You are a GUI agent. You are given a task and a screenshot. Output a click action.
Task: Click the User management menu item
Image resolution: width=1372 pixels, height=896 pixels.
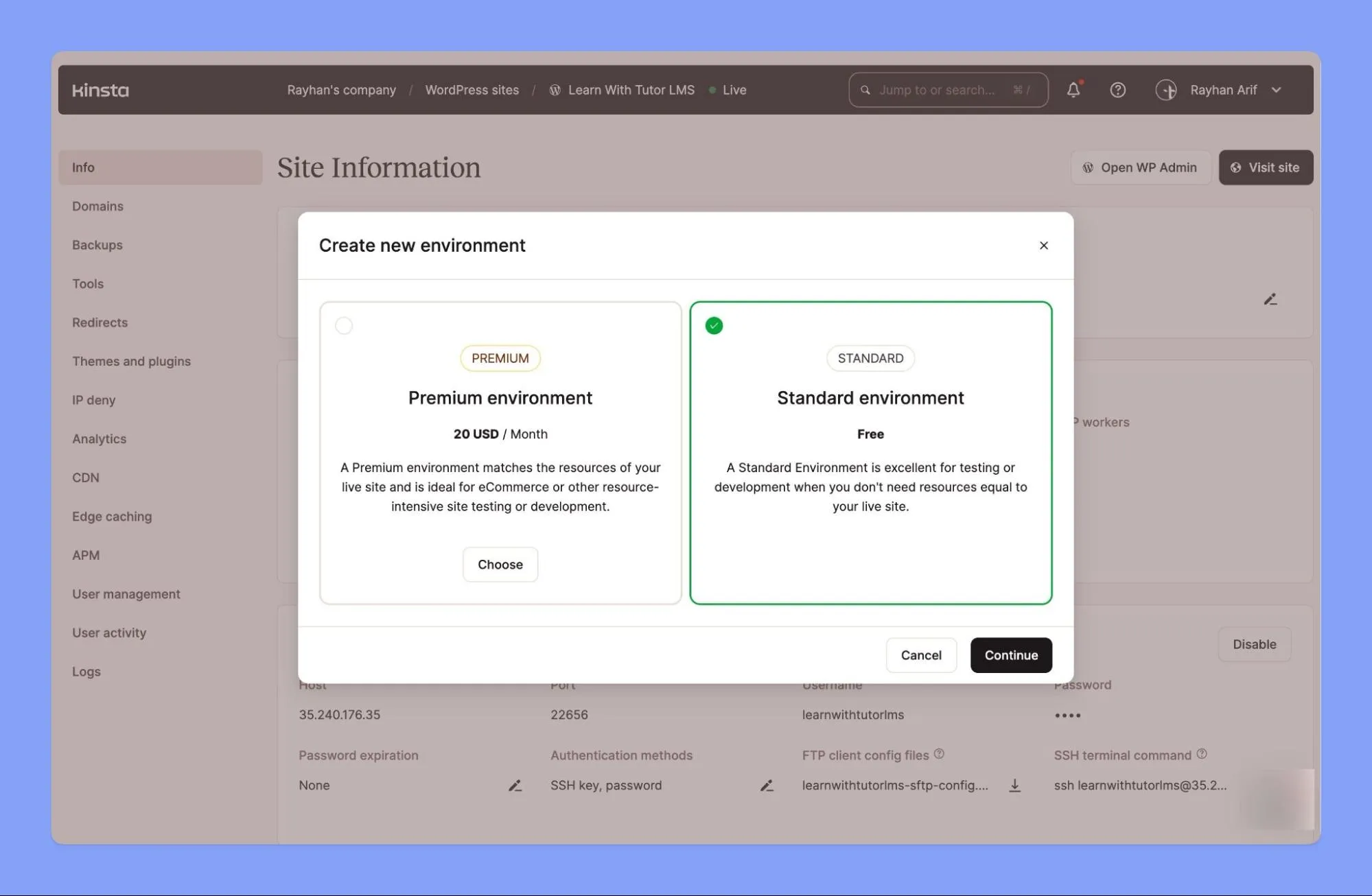point(126,594)
